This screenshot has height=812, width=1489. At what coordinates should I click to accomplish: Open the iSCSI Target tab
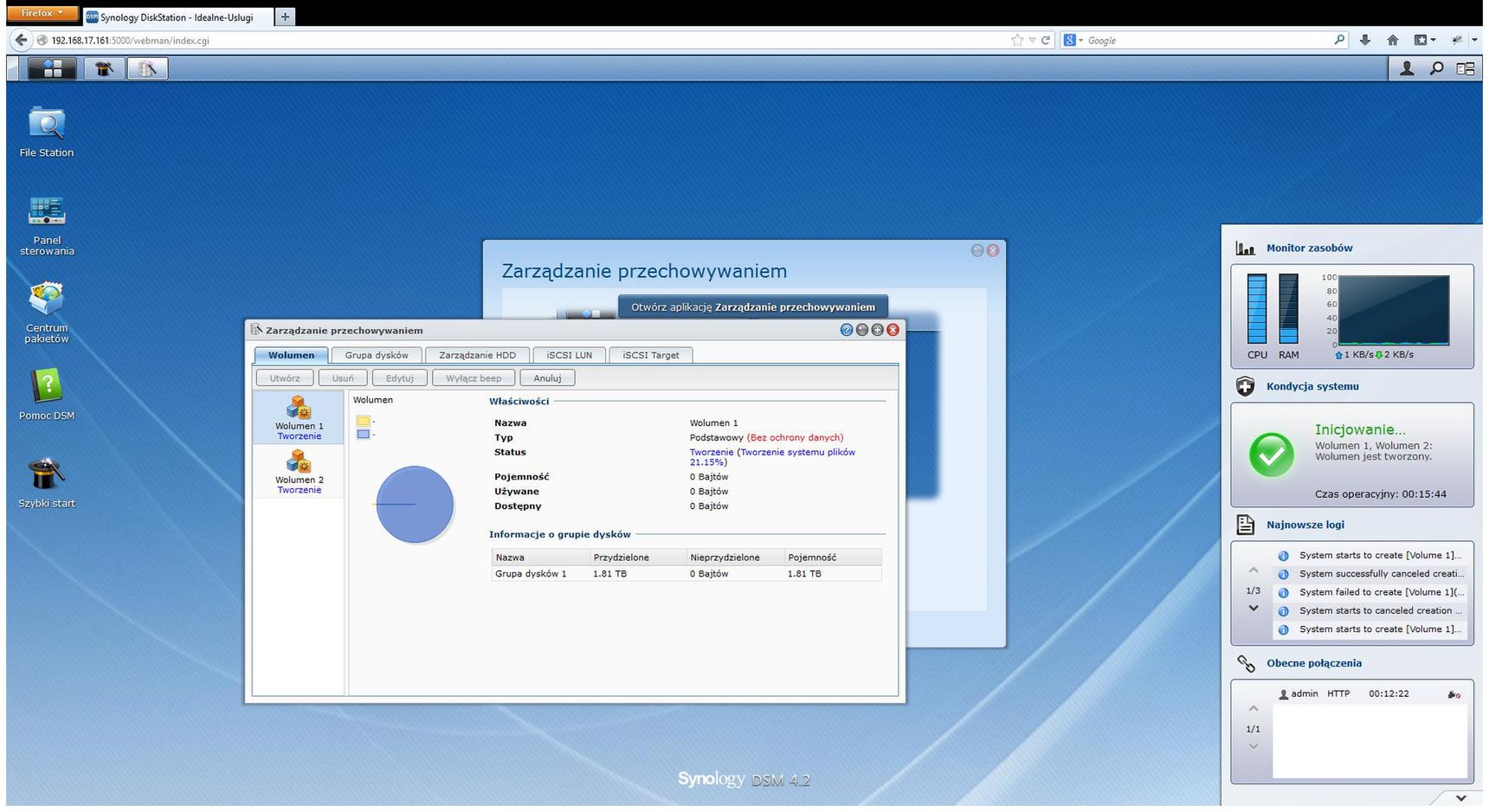point(651,355)
